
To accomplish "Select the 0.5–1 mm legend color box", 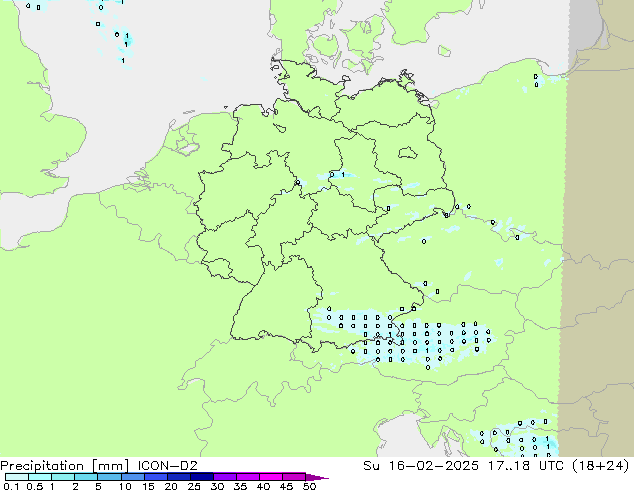I will [40, 477].
